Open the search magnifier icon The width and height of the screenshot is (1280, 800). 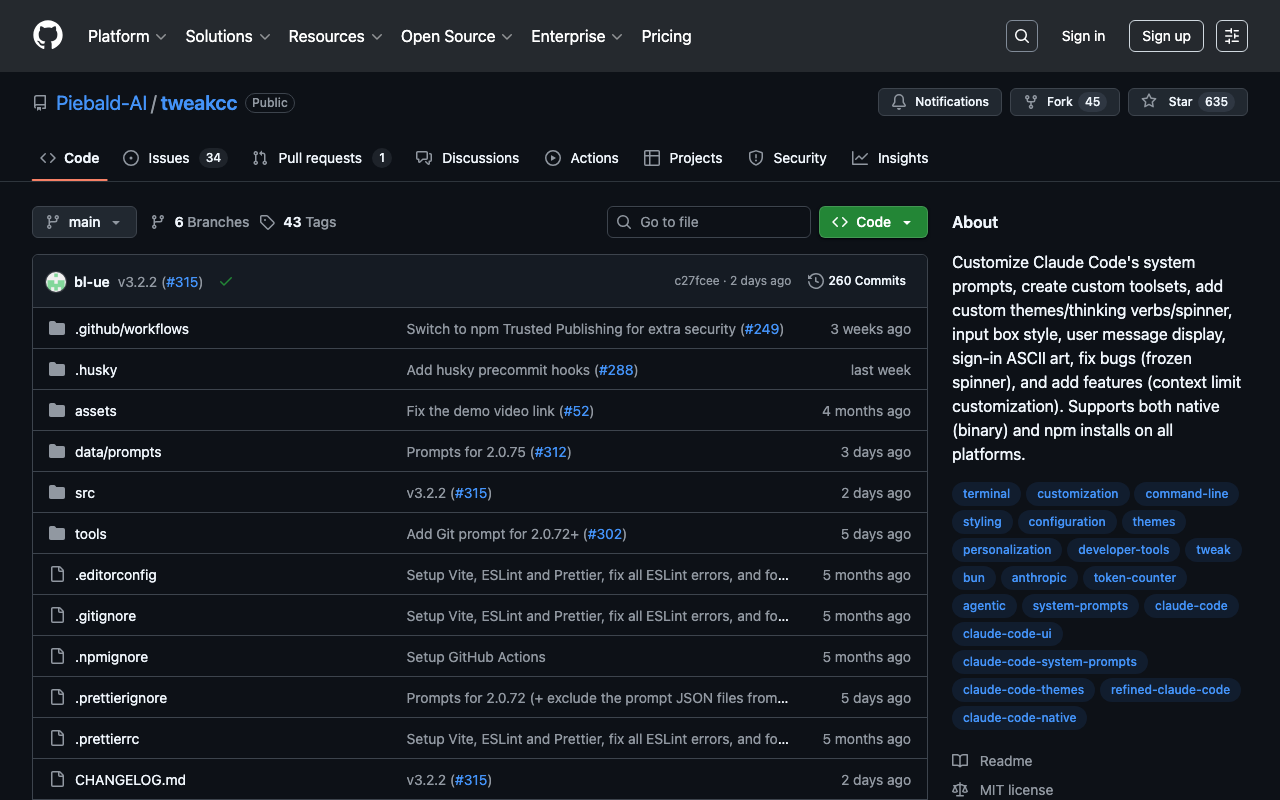click(x=1021, y=36)
